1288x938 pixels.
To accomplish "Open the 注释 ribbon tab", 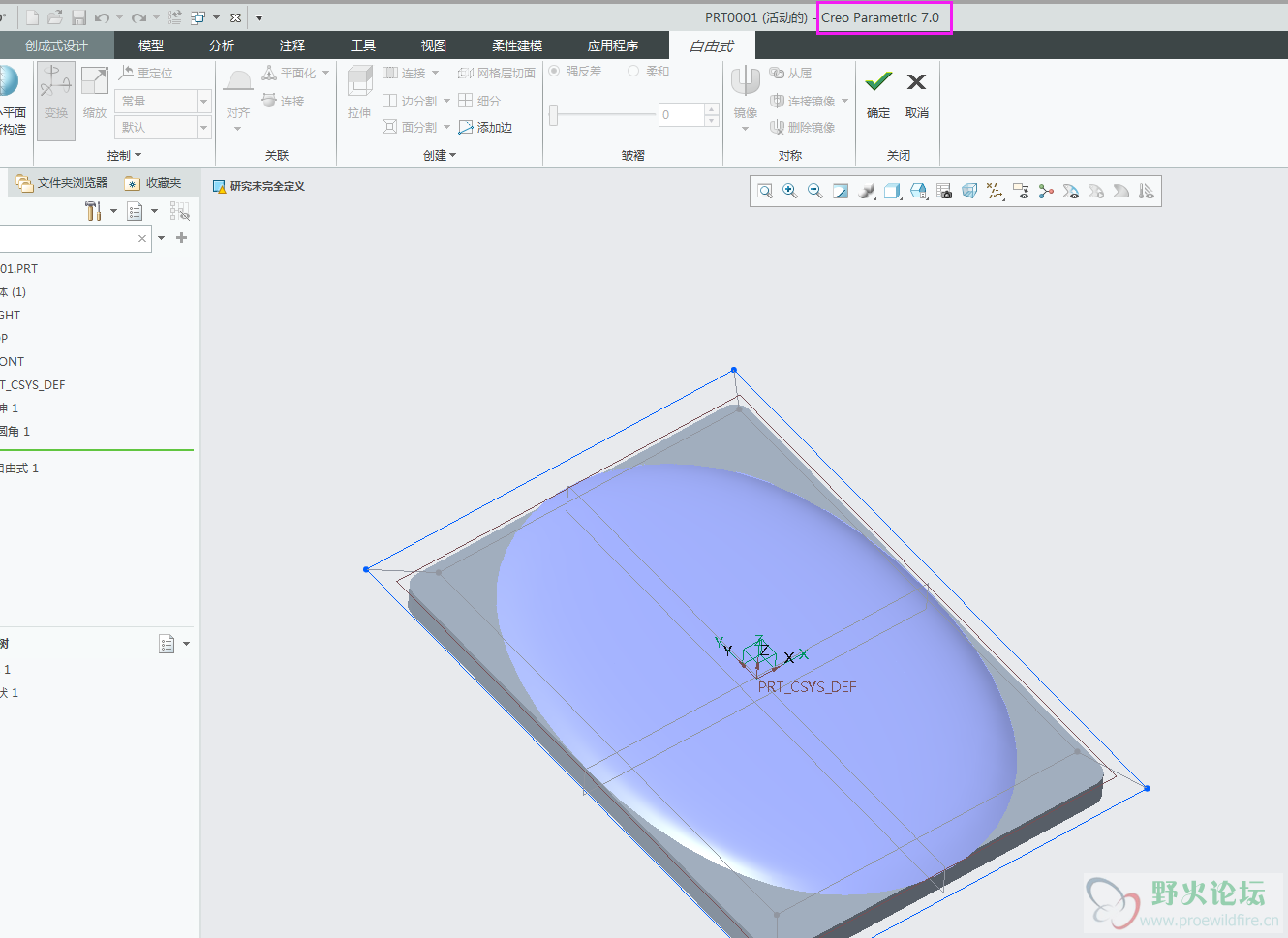I will (x=292, y=45).
